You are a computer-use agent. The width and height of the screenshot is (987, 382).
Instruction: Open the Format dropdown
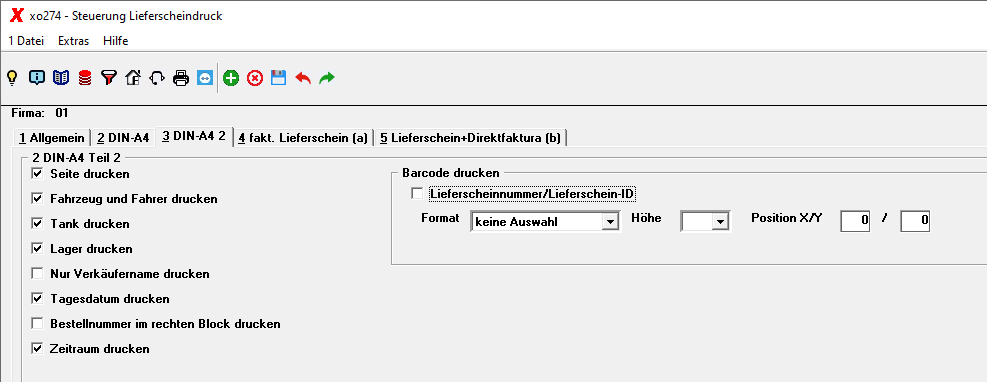(x=609, y=222)
